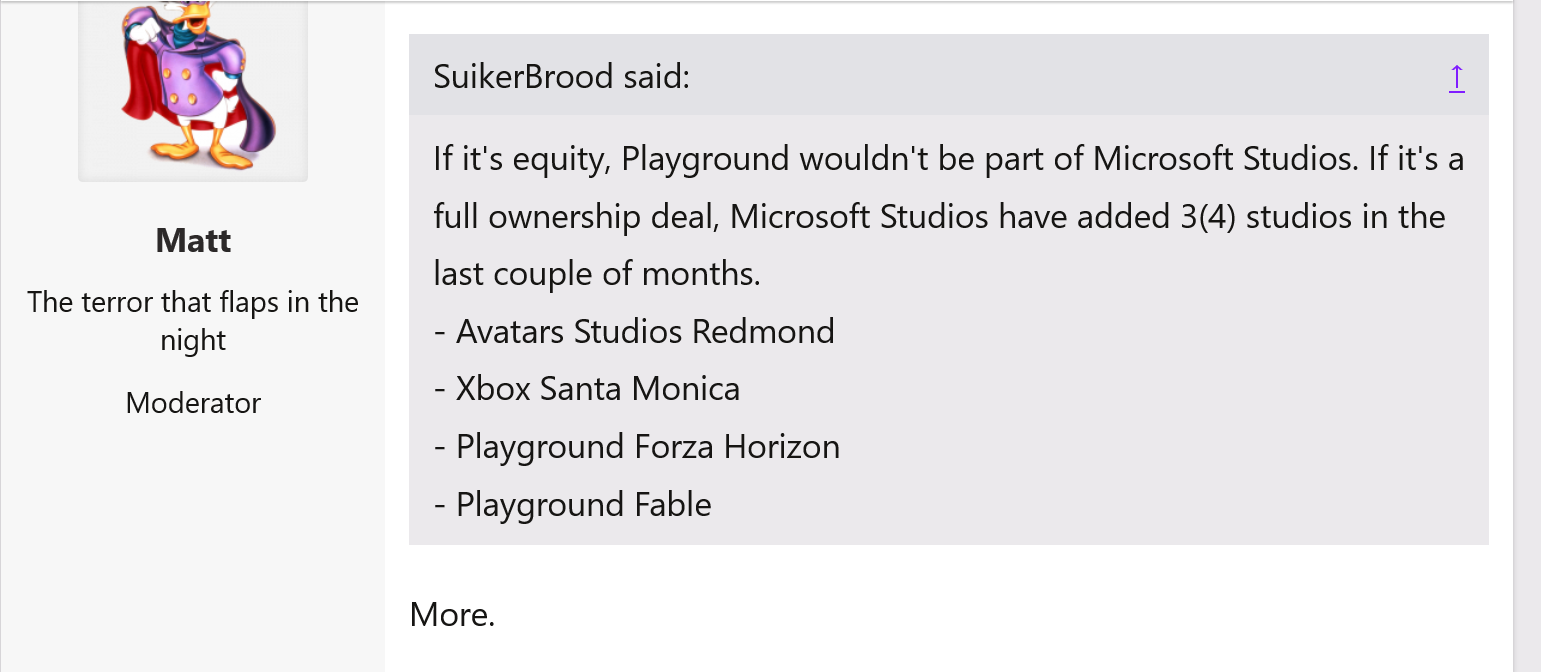The image size is (1541, 672).
Task: Click the user title 'The terror that flaps'
Action: (x=193, y=321)
